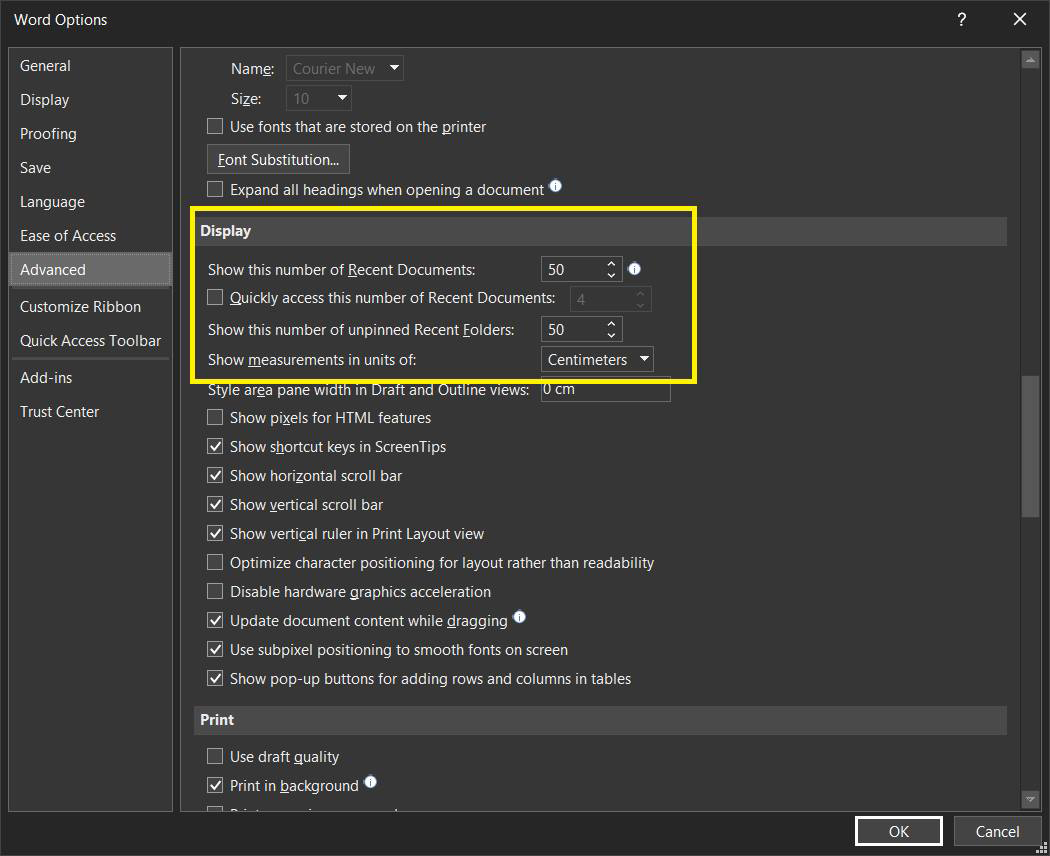Uncheck Show pop-up buttons for tables
This screenshot has width=1050, height=856.
coord(215,679)
